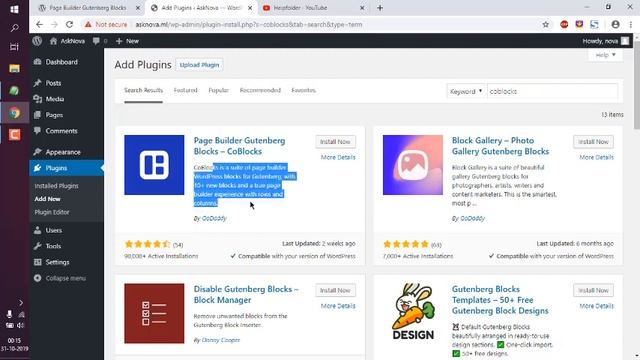Click the browser back arrow
The height and width of the screenshot is (360, 640).
[39, 24]
